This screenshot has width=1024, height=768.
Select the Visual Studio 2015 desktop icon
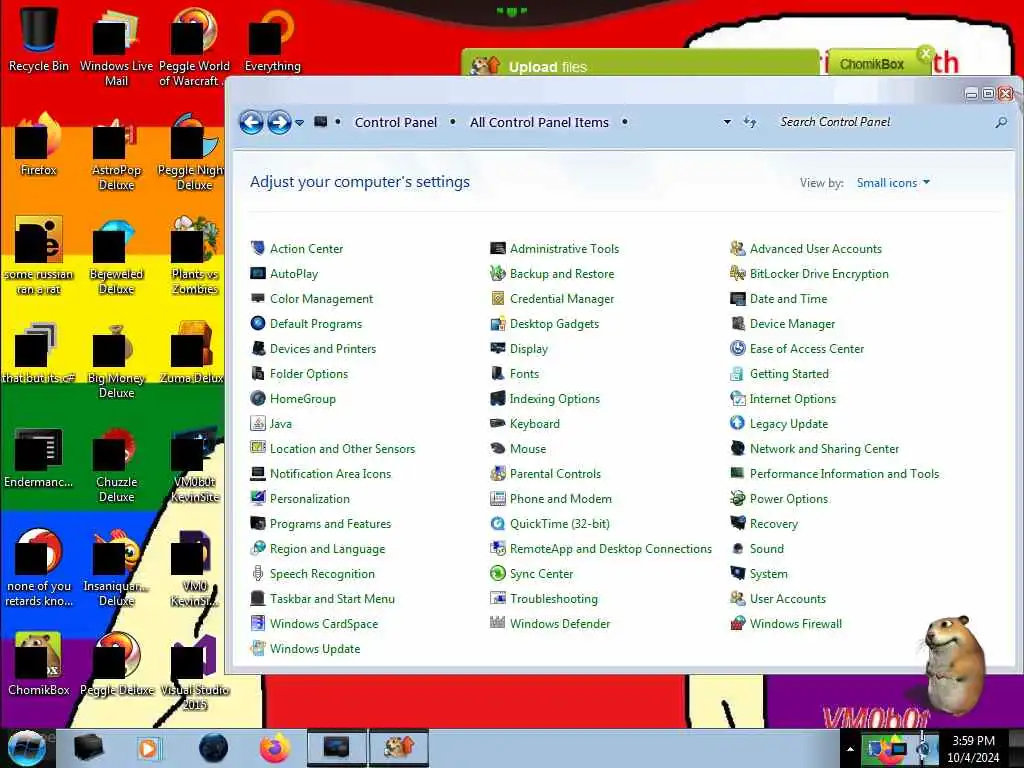coord(195,673)
